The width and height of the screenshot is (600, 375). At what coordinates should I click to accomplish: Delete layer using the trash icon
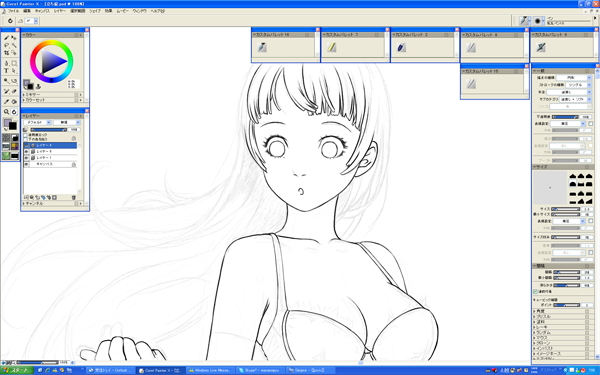[73, 197]
